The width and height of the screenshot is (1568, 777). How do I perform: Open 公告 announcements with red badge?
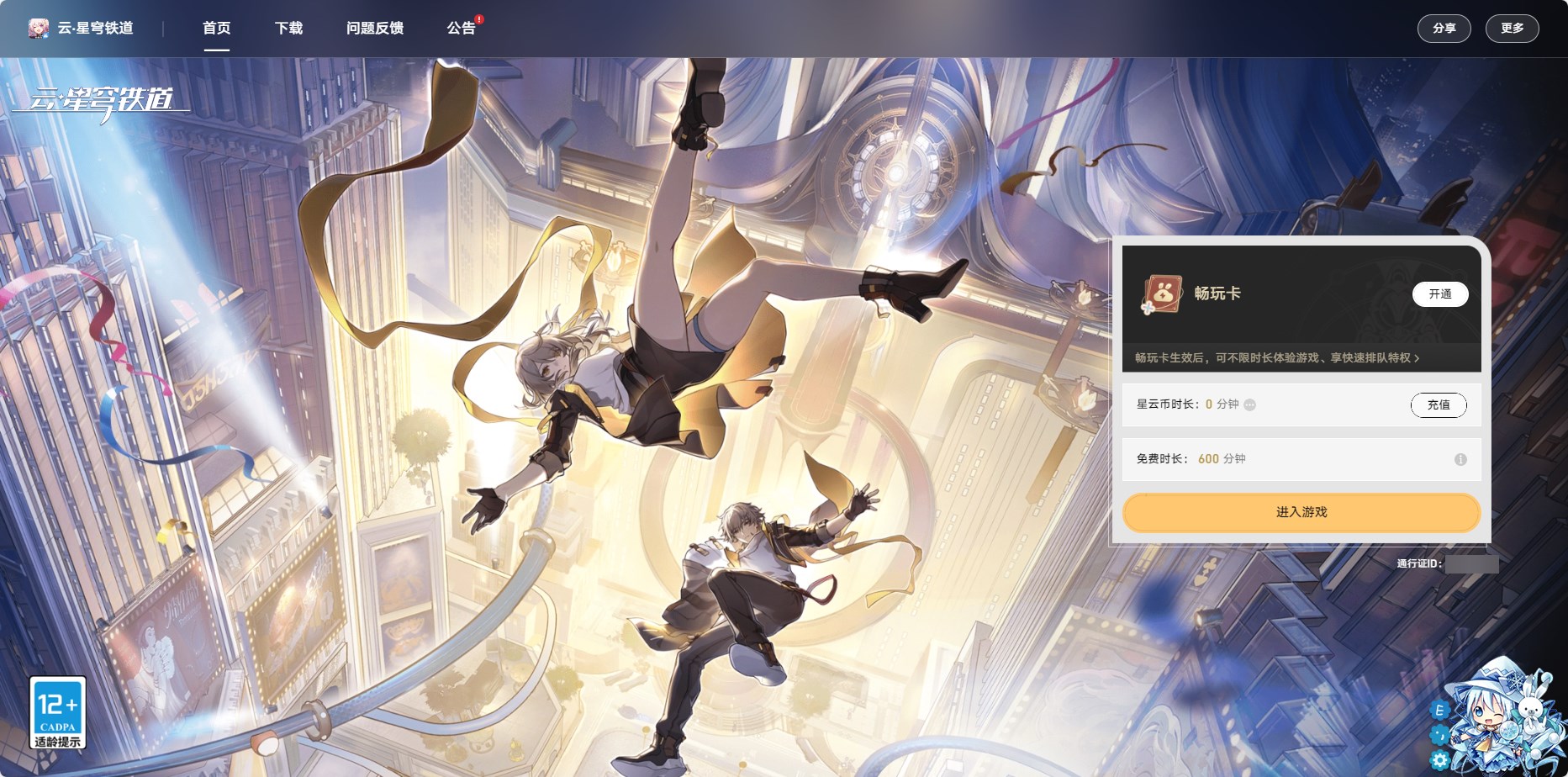click(462, 29)
